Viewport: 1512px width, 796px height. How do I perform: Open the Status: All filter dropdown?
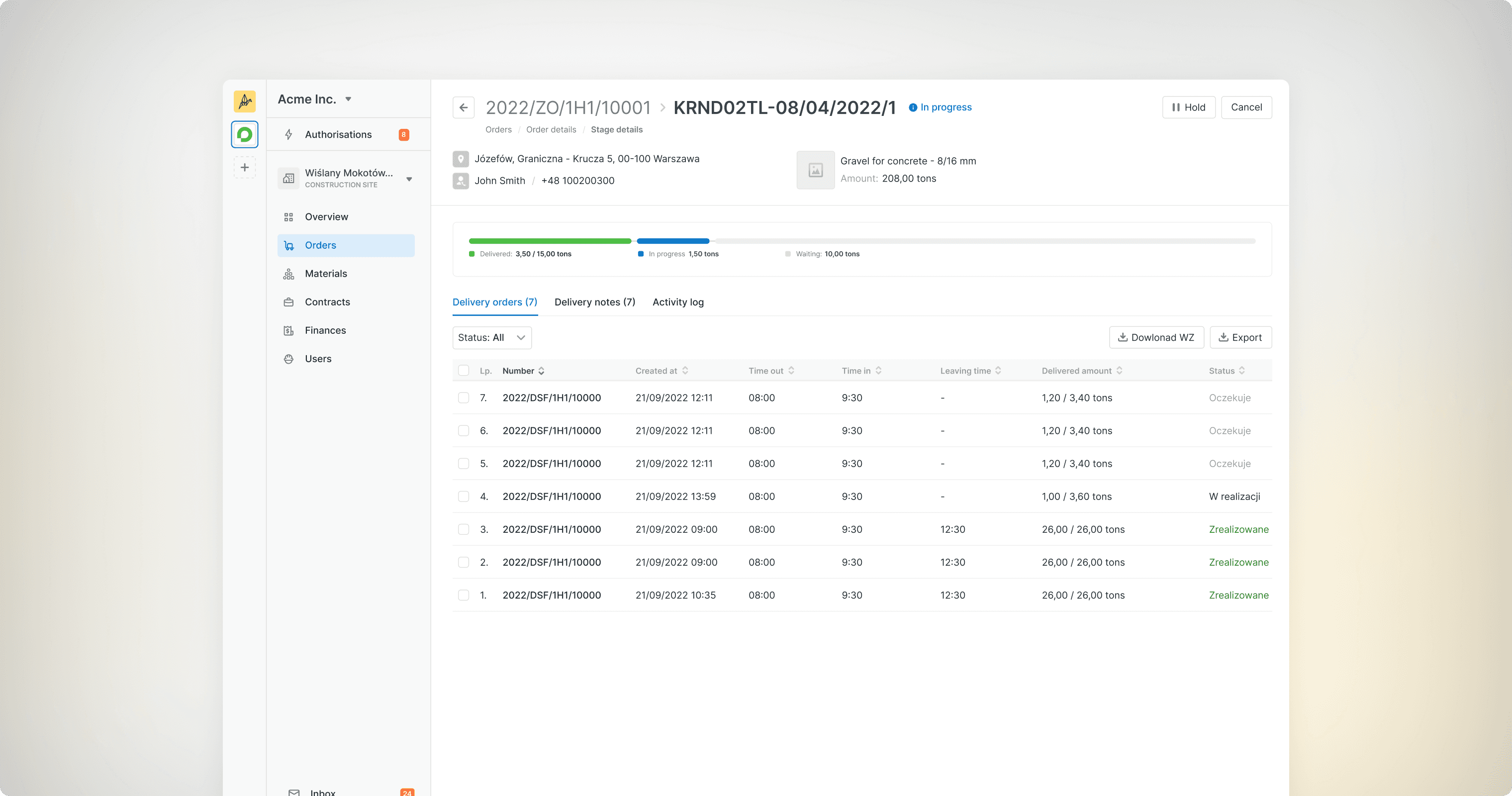(x=492, y=337)
